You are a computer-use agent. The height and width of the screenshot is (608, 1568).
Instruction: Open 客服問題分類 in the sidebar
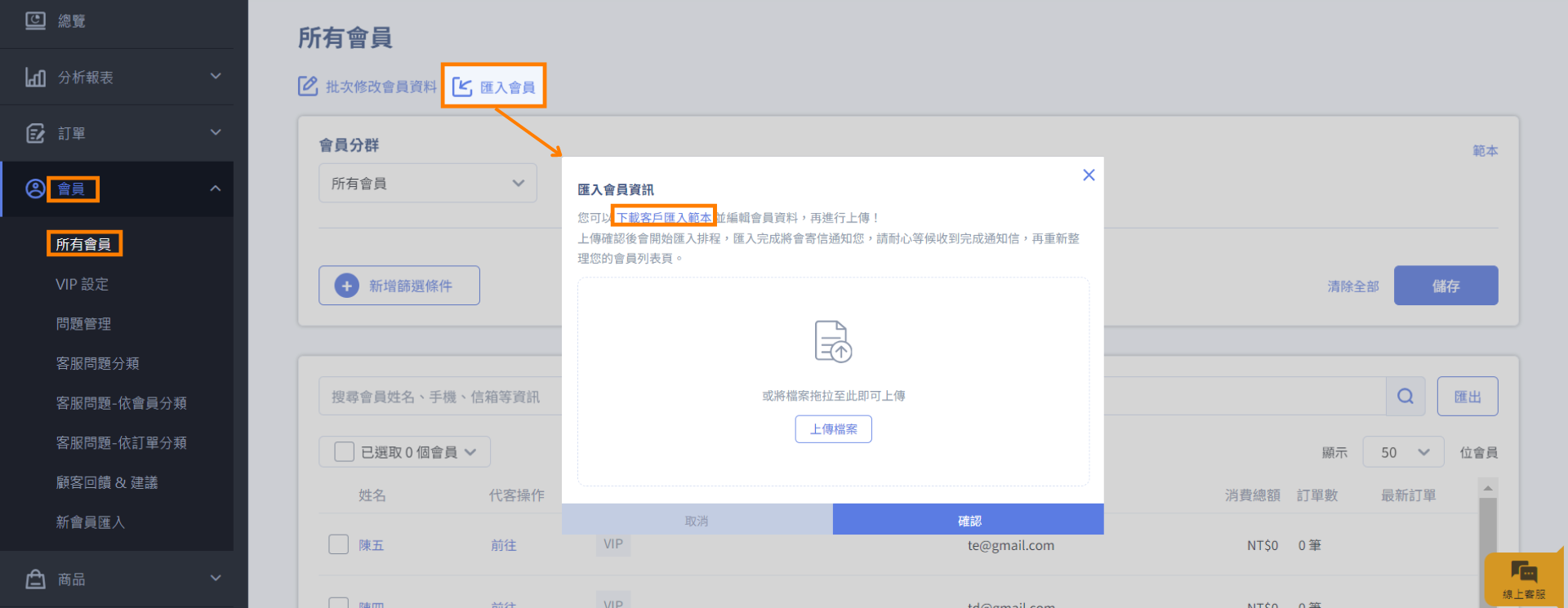pyautogui.click(x=97, y=363)
